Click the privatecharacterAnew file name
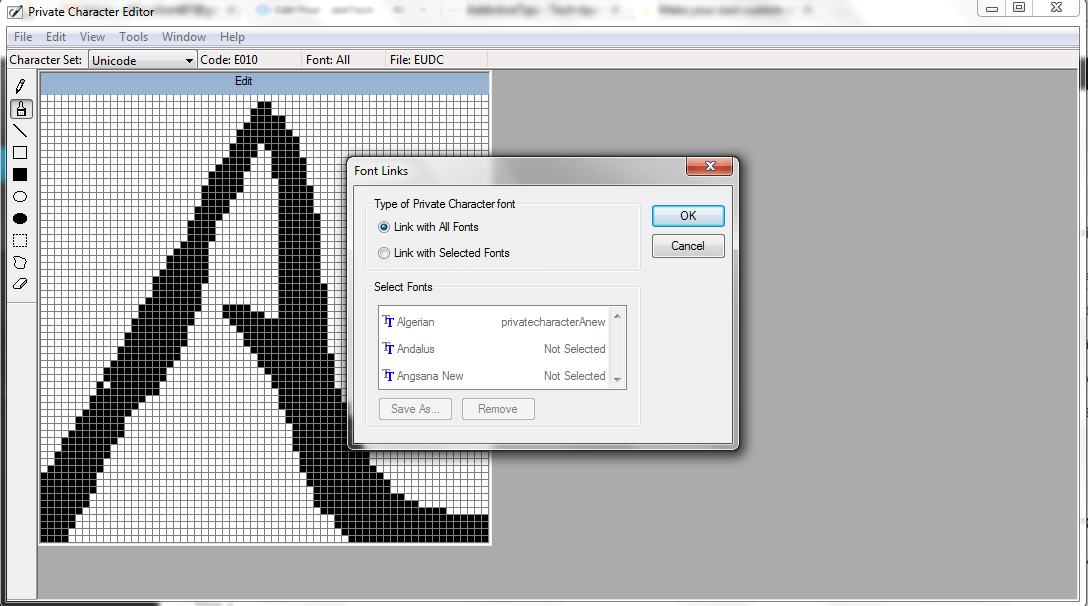1088x606 pixels. point(553,322)
